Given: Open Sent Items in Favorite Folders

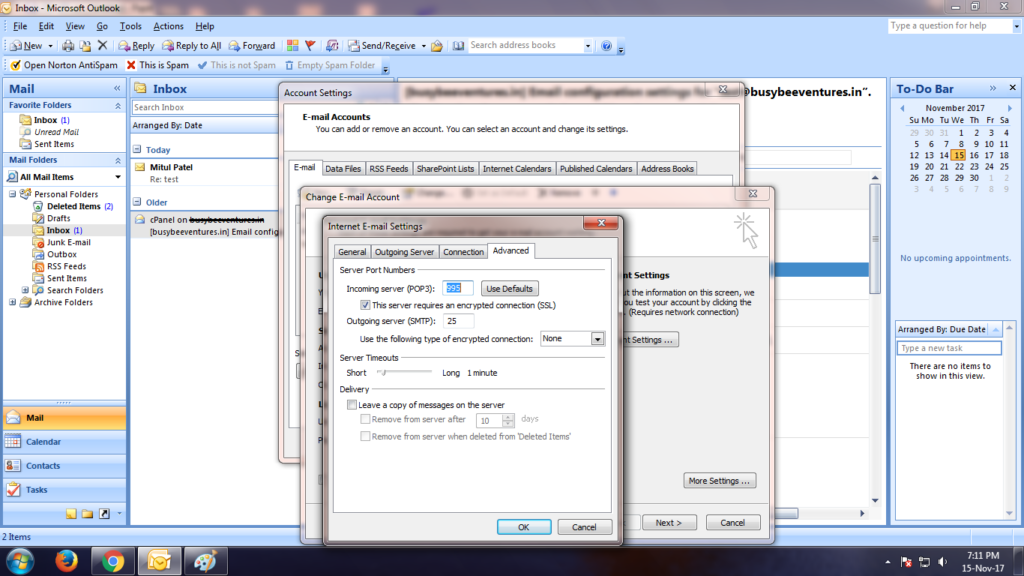Looking at the screenshot, I should coord(54,144).
